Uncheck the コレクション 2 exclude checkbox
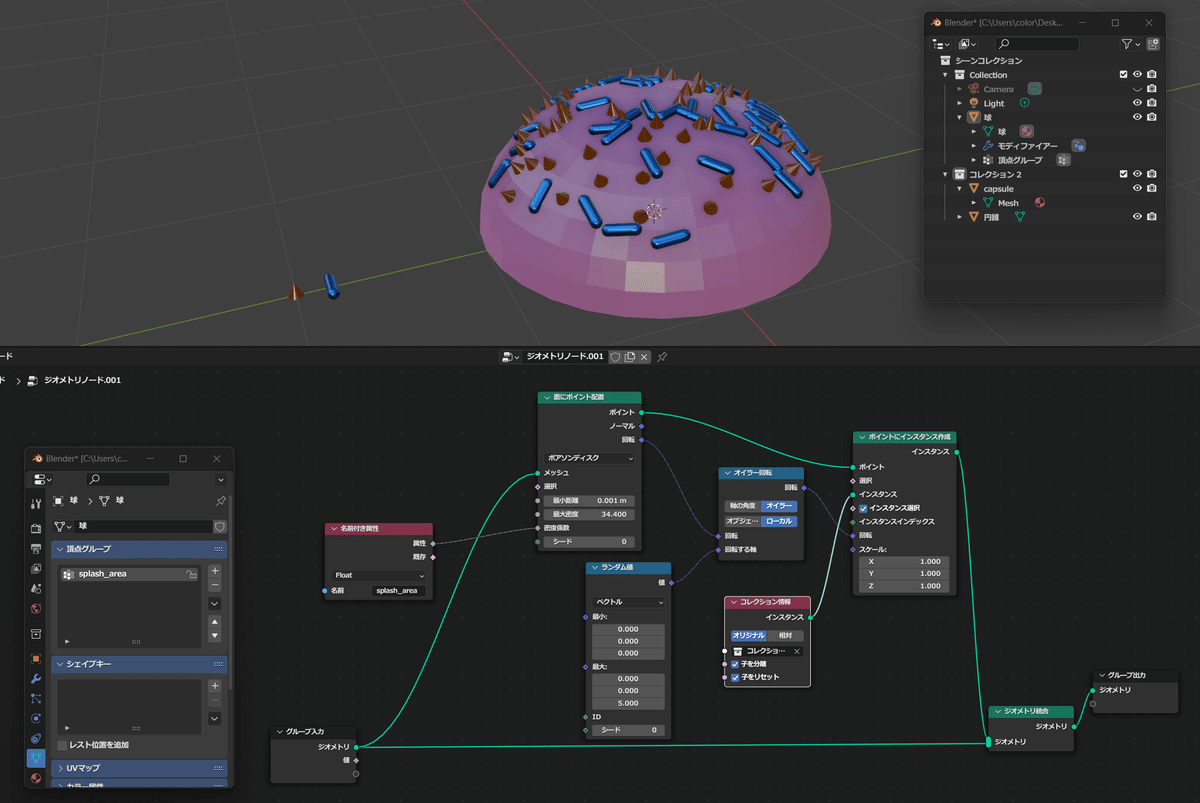 pos(1123,174)
